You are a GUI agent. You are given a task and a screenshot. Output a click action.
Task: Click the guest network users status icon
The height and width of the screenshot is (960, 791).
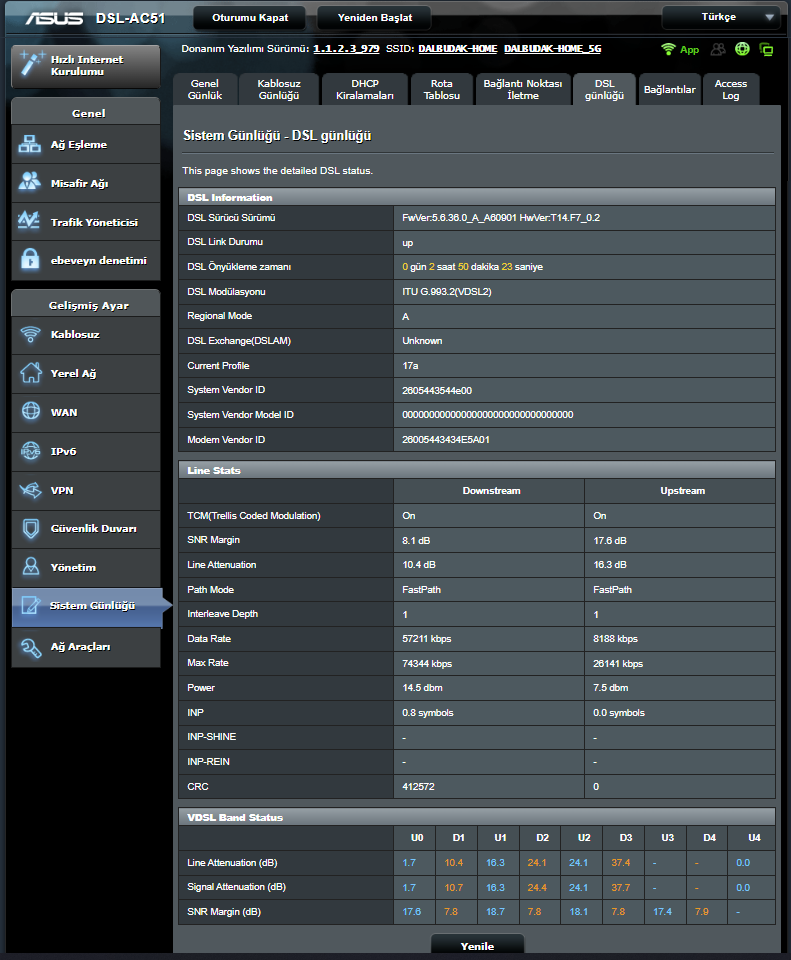coord(718,49)
